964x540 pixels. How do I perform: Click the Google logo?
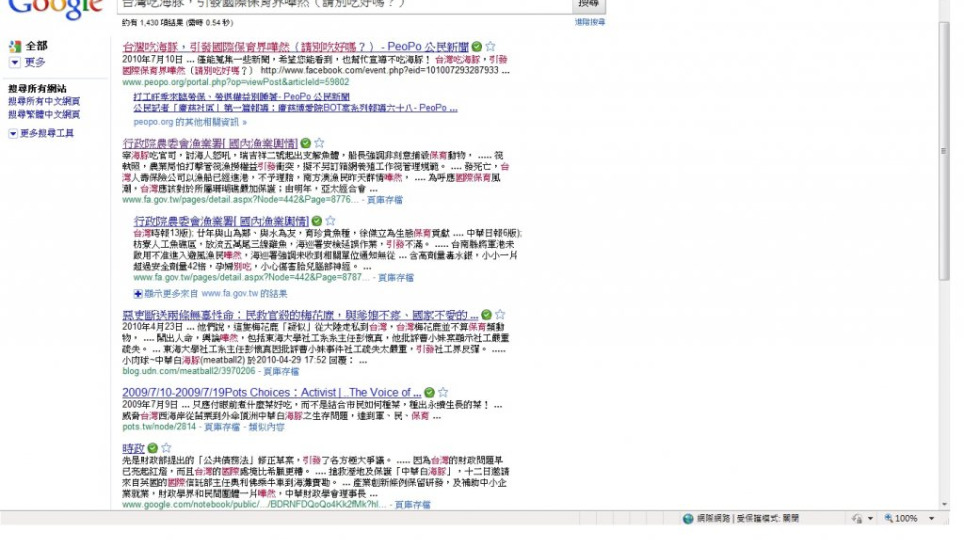(55, 8)
